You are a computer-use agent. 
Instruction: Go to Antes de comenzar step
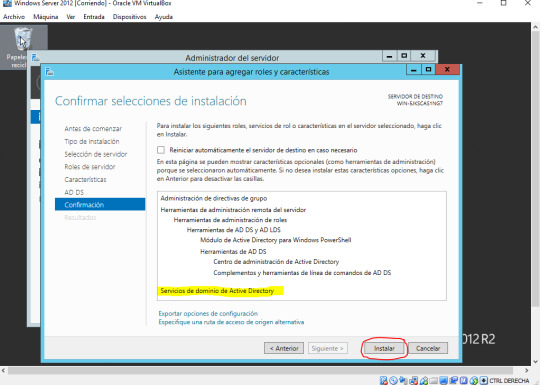93,128
